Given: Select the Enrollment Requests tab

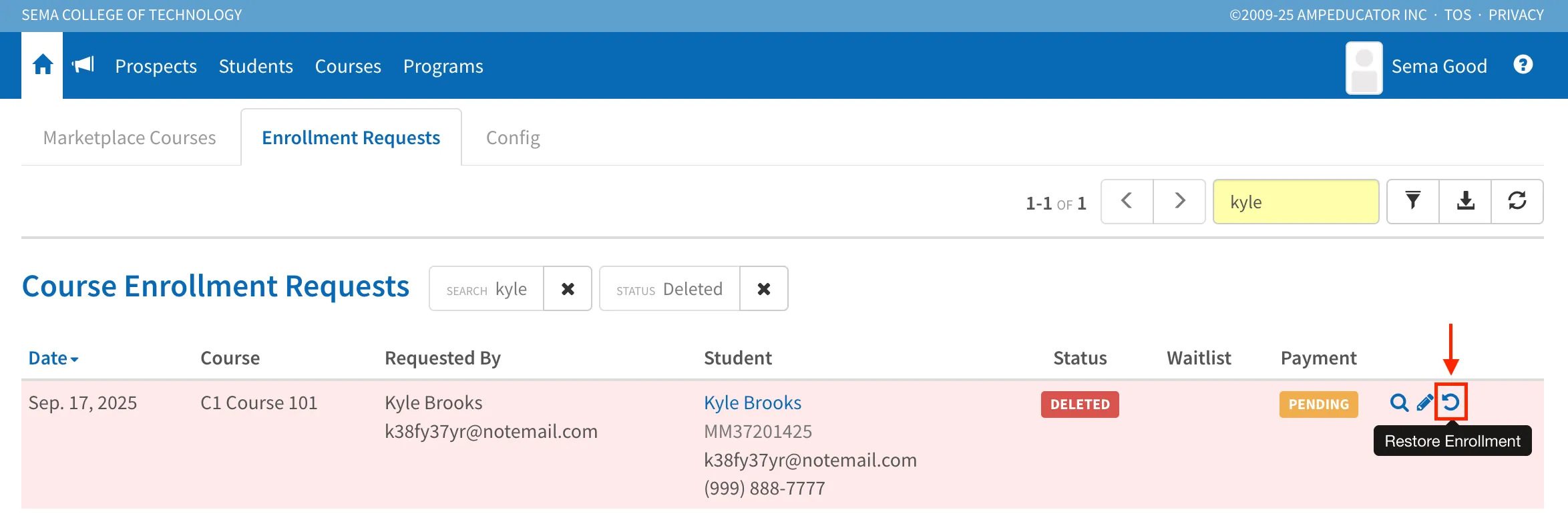Looking at the screenshot, I should click(351, 138).
